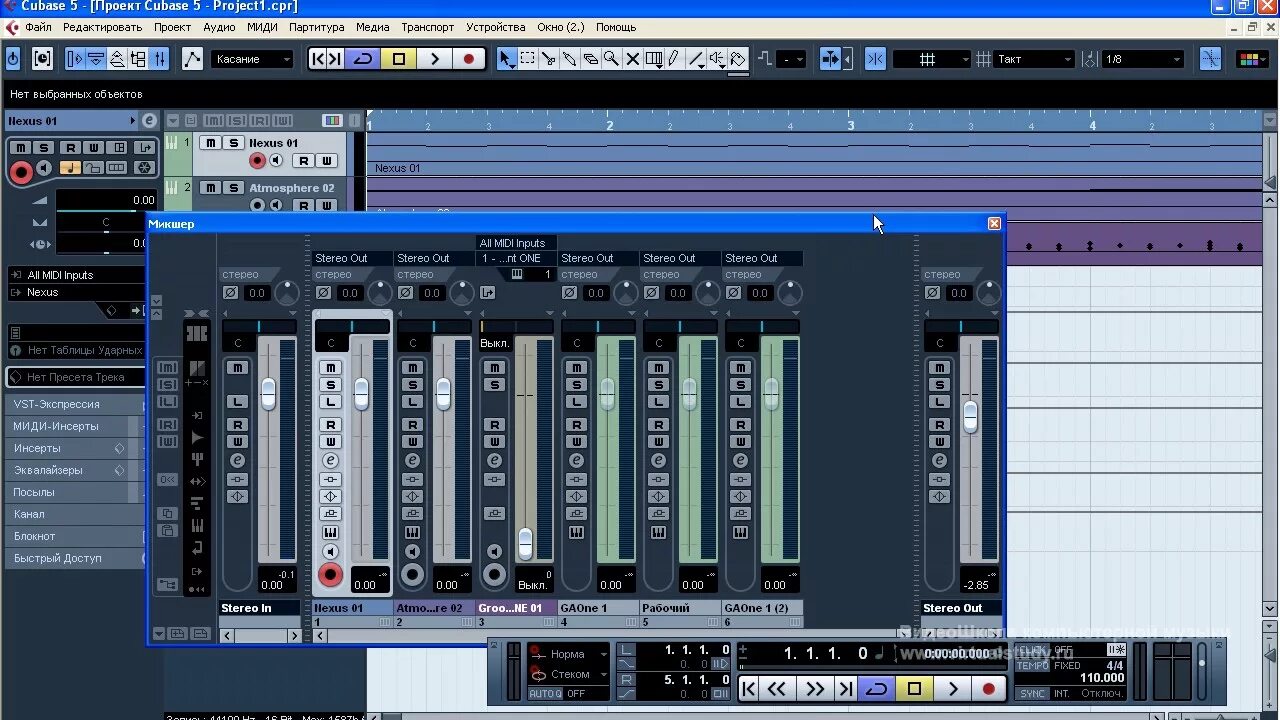Open the Такт grid type dropdown
Image resolution: width=1280 pixels, height=720 pixels.
tap(1034, 59)
